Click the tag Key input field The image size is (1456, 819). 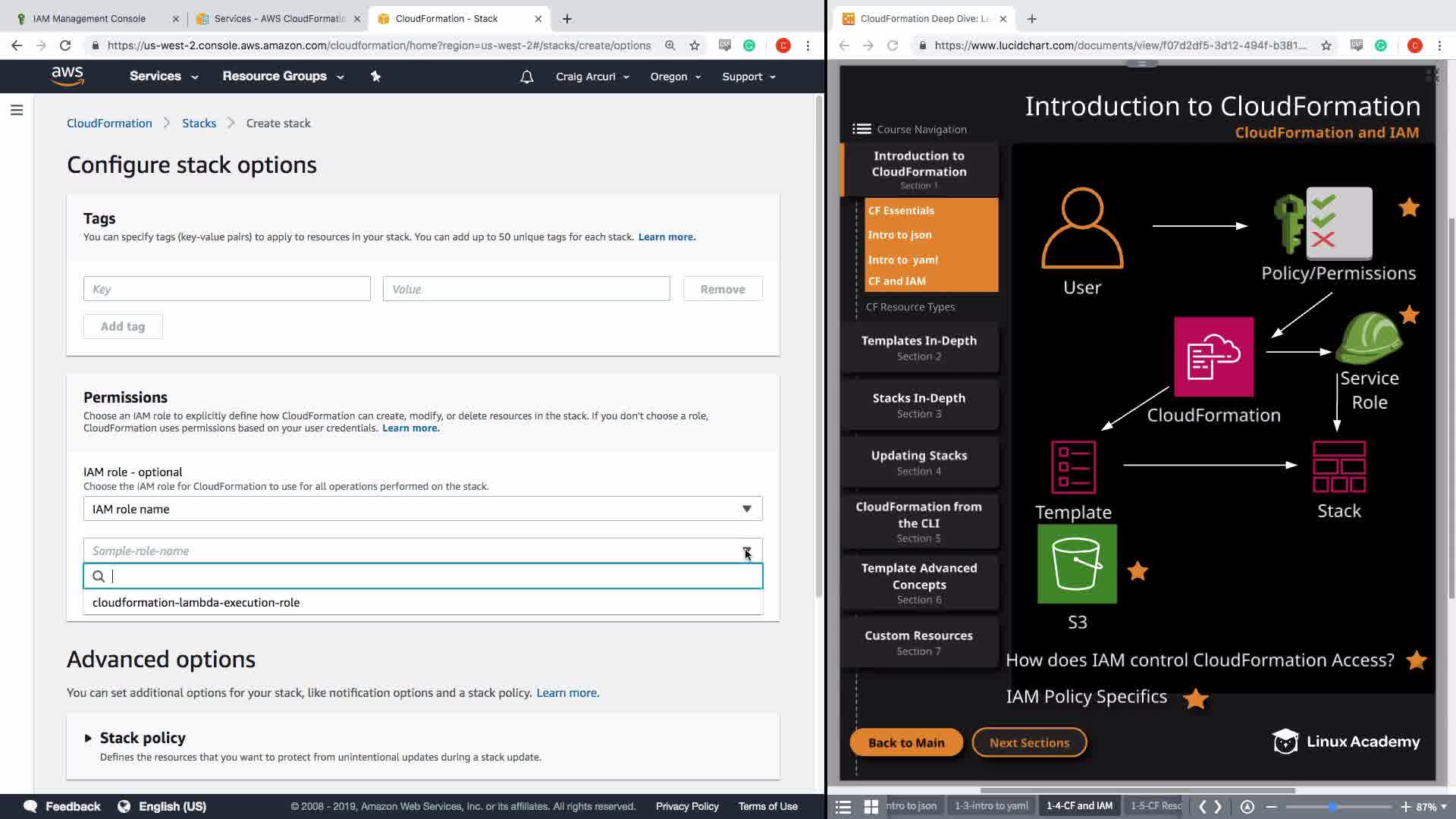(227, 289)
